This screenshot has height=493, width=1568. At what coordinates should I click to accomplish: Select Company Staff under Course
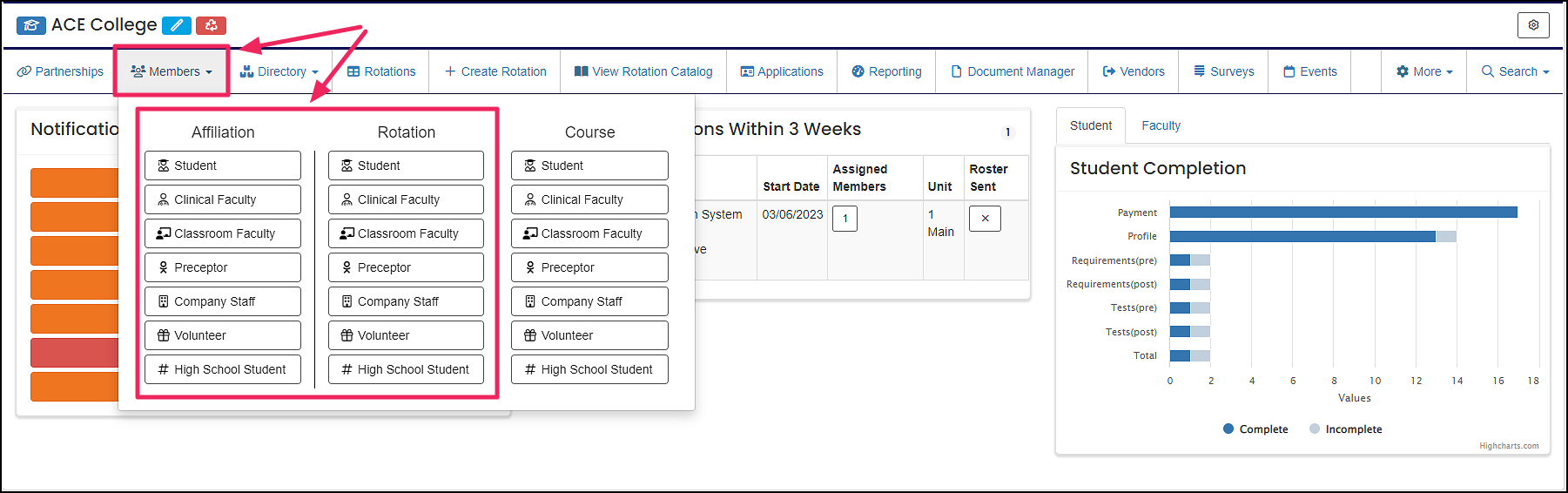tap(589, 301)
